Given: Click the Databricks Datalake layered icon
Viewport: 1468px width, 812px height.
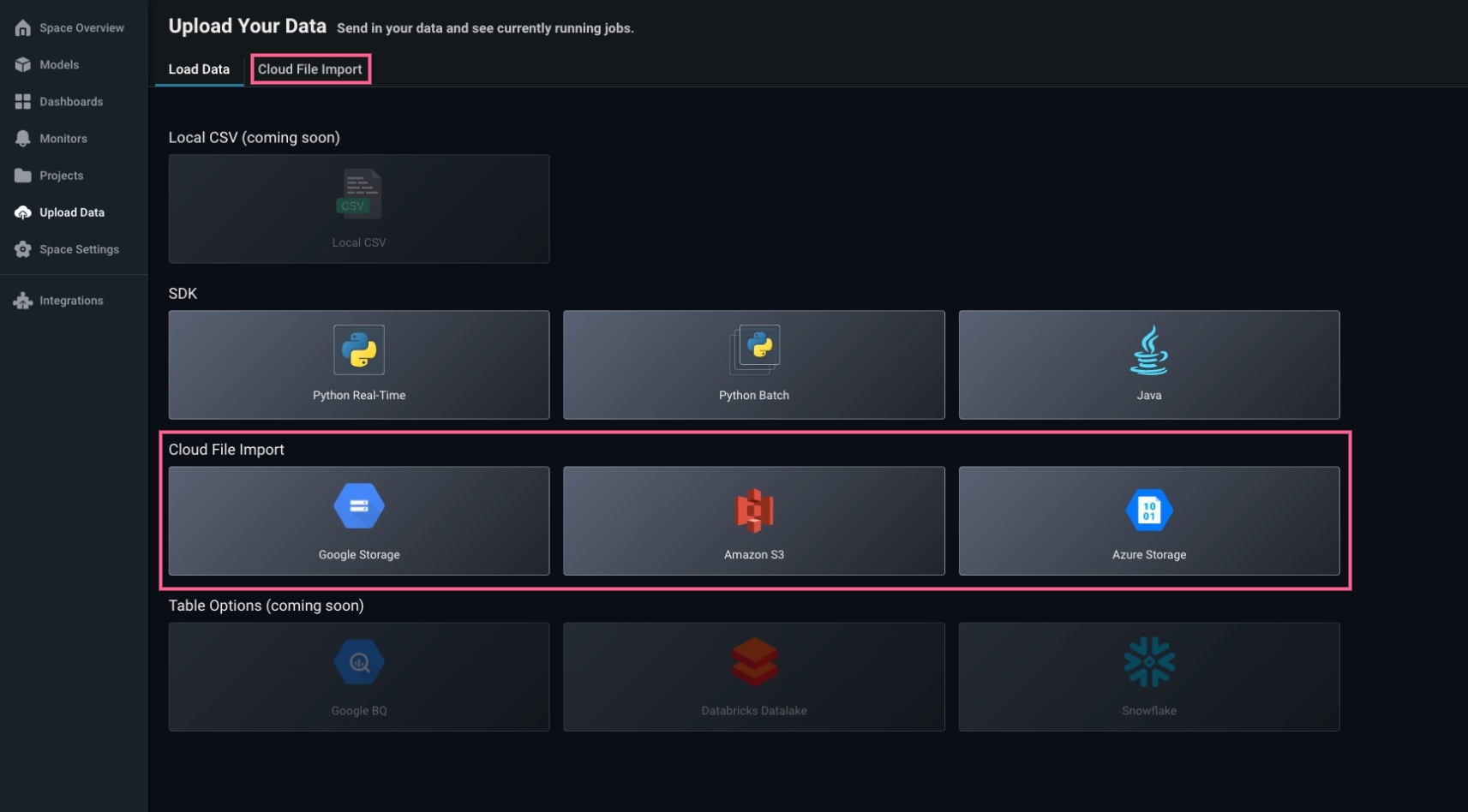Looking at the screenshot, I should [754, 662].
